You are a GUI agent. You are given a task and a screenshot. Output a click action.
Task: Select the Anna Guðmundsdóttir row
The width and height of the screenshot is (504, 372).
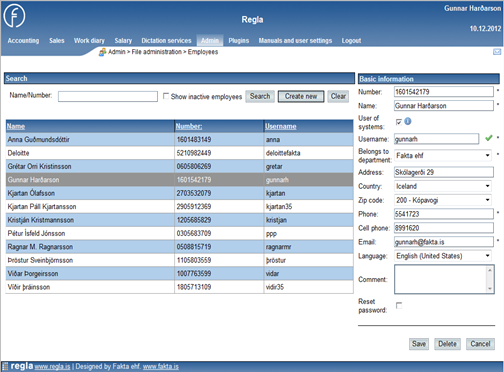[x=179, y=139]
